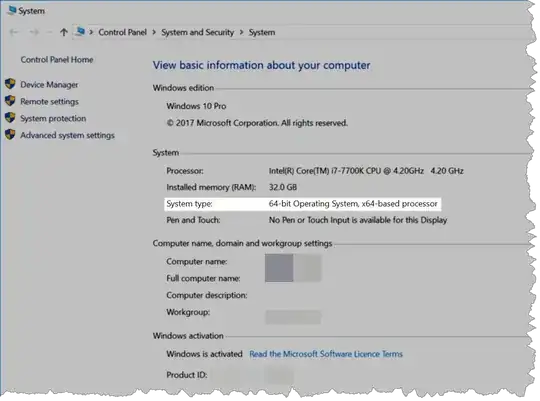Open Advanced system settings
This screenshot has width=540, height=401.
[x=68, y=135]
